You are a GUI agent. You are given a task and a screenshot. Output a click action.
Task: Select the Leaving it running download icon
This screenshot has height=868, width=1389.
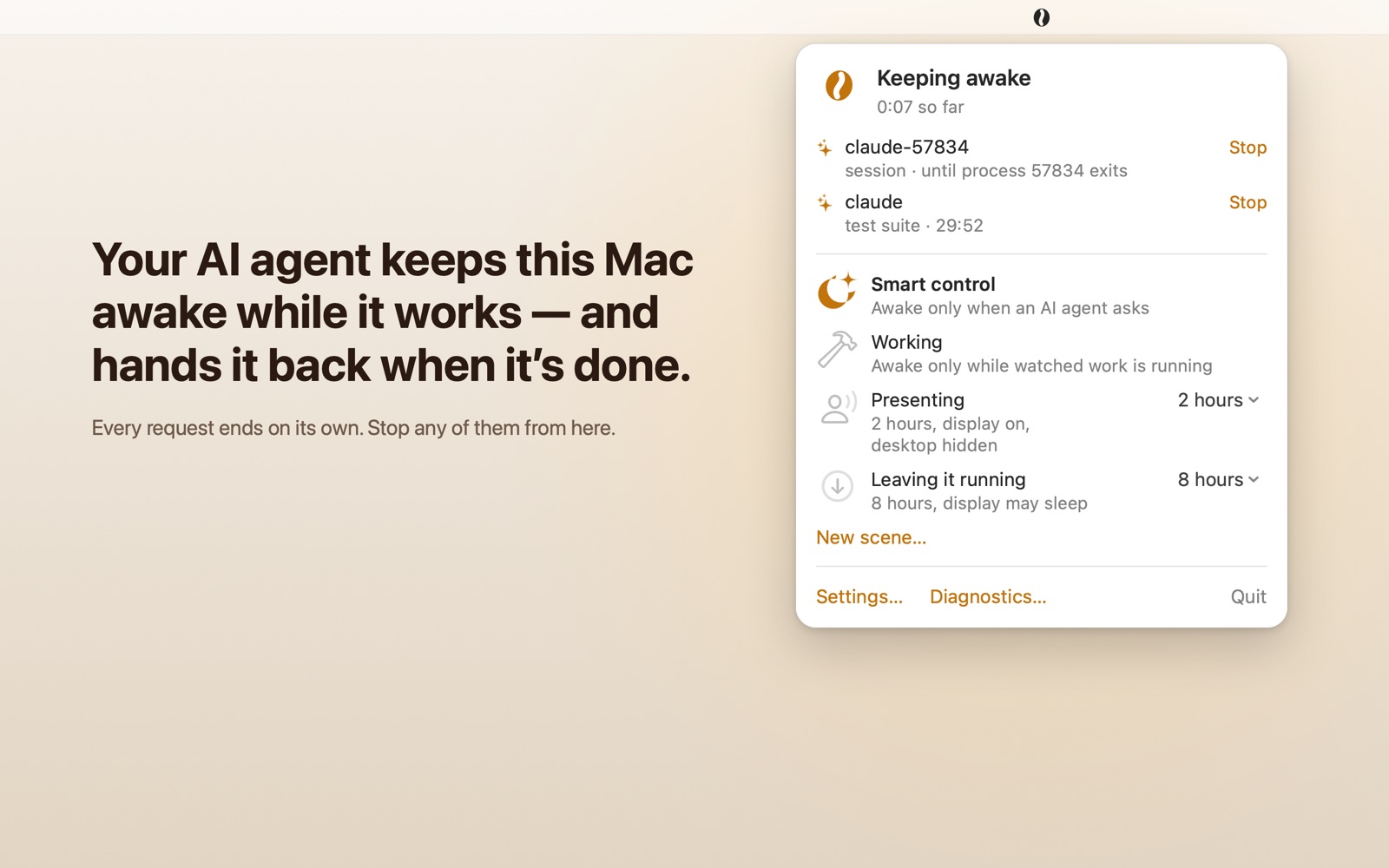click(x=837, y=486)
